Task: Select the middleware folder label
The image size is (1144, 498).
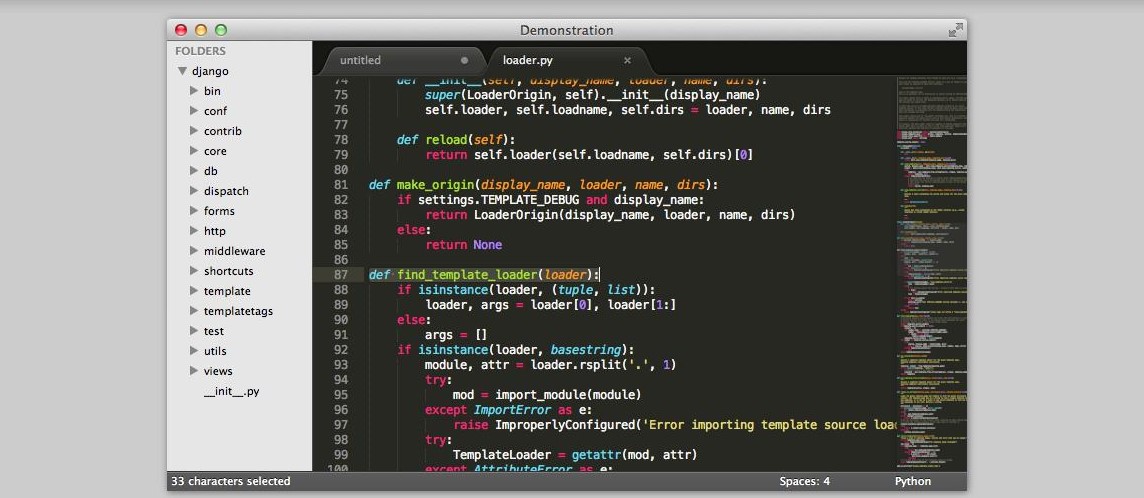Action: 234,251
